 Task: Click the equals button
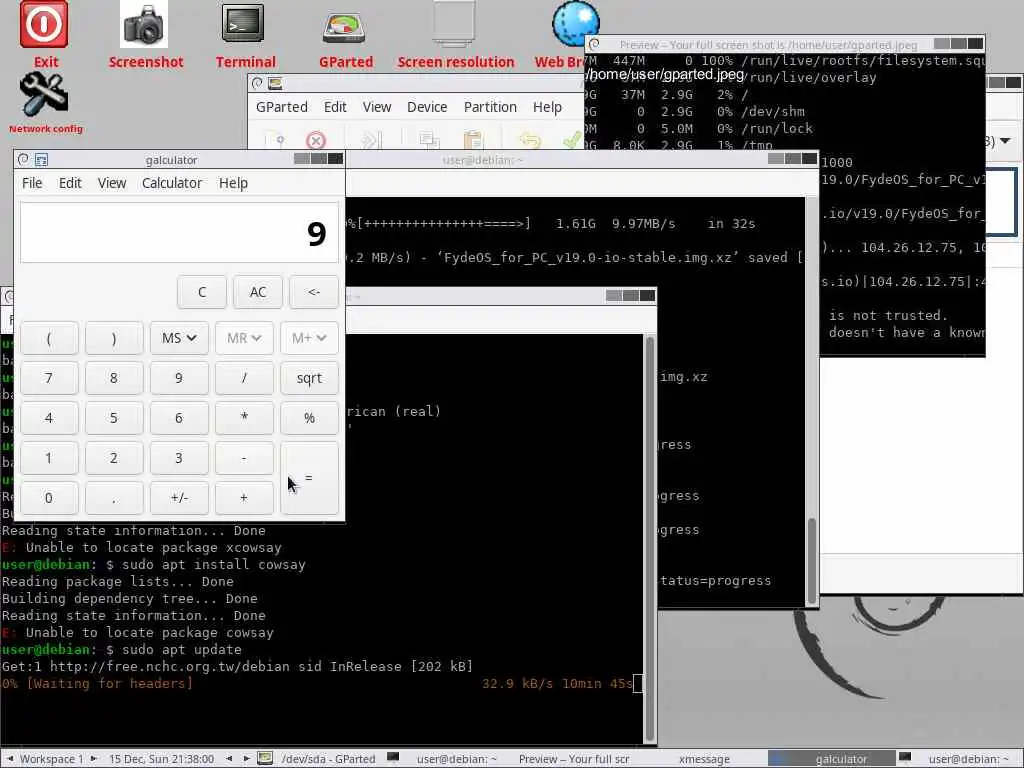[x=309, y=478]
